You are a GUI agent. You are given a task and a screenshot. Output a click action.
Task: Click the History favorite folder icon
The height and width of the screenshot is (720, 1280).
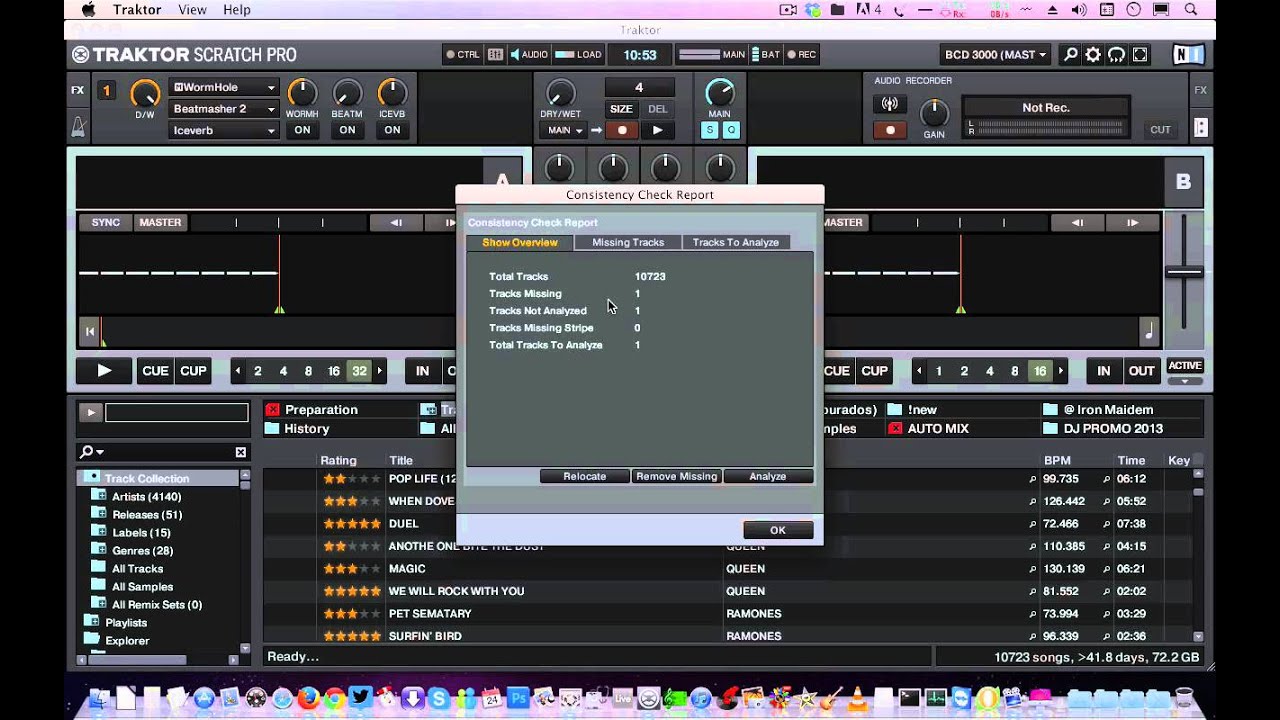point(272,428)
